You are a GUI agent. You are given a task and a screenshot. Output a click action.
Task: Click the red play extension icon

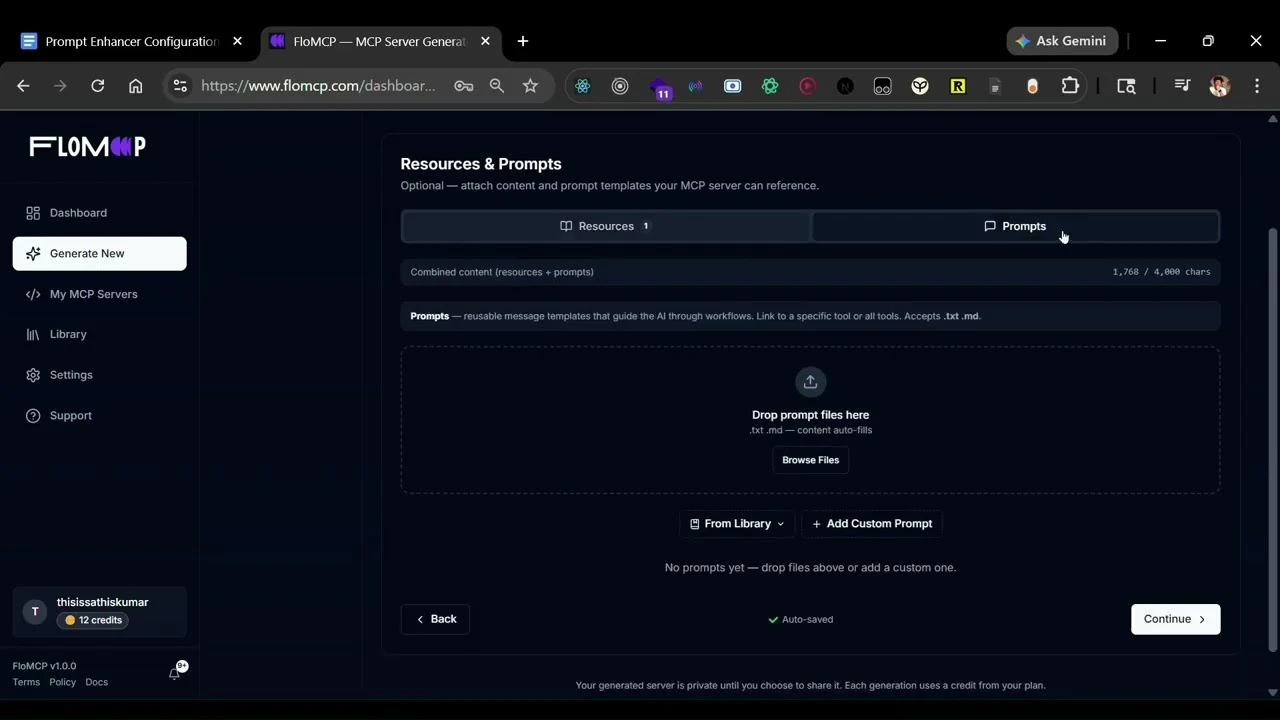pos(807,86)
